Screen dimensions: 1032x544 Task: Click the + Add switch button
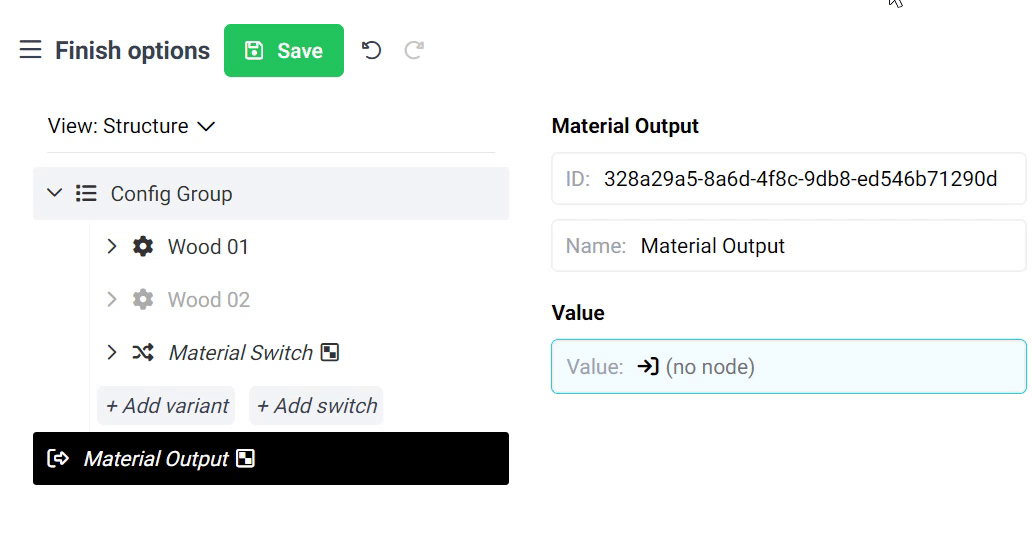(317, 406)
